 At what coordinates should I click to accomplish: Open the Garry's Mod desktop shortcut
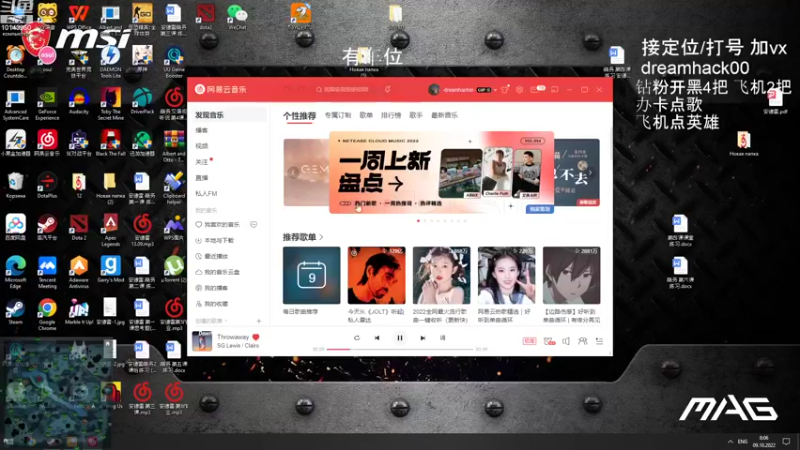click(x=110, y=269)
